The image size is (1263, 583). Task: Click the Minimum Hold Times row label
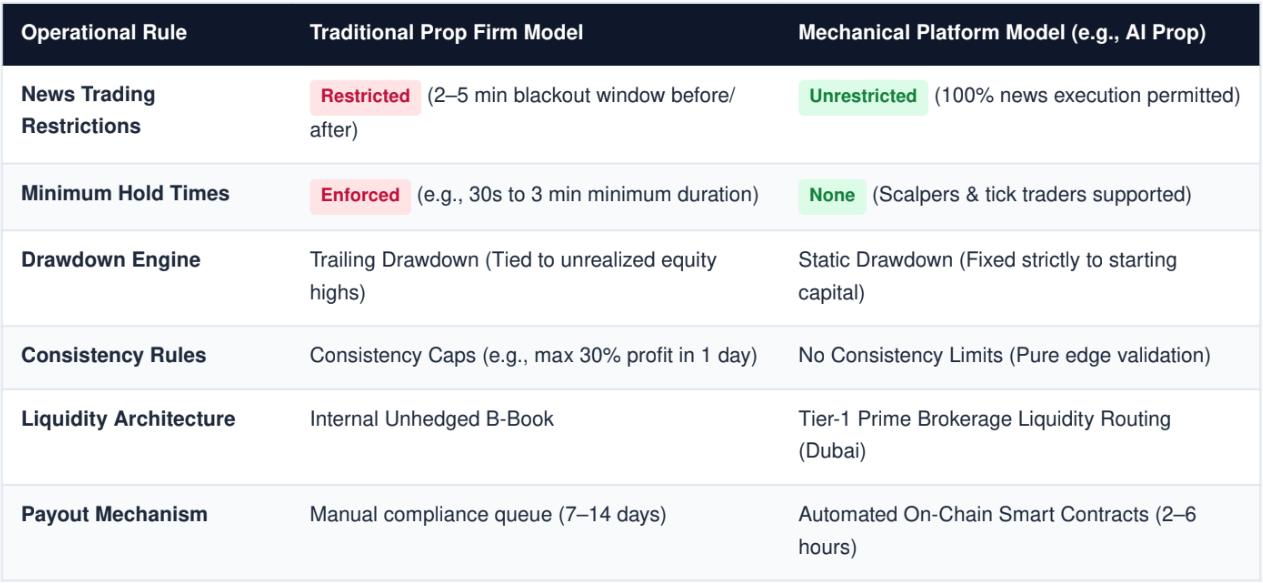125,193
